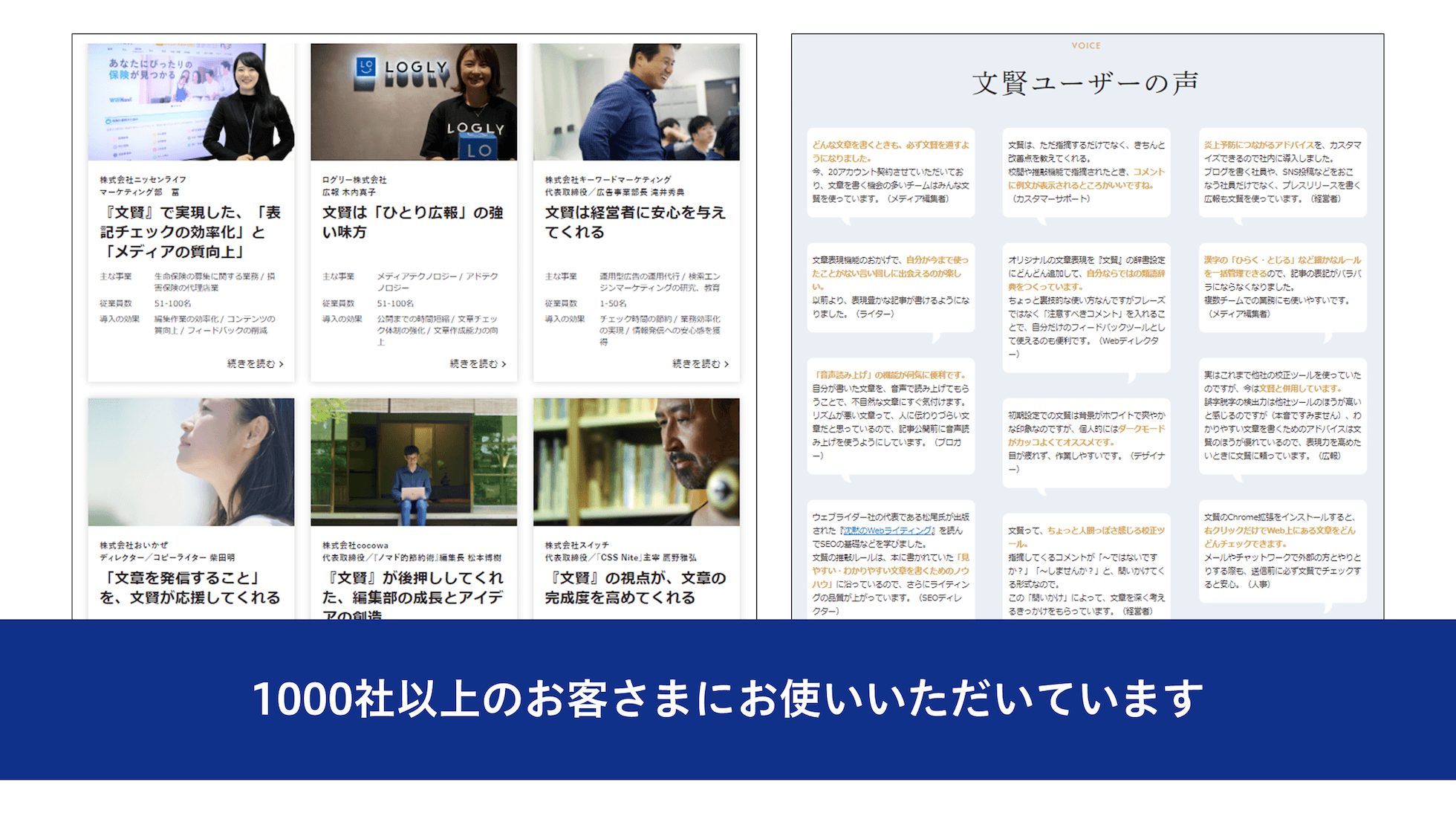The image size is (1456, 819).
Task: Select the text 株式会社キーワードマーケティング
Action: pyautogui.click(x=608, y=180)
